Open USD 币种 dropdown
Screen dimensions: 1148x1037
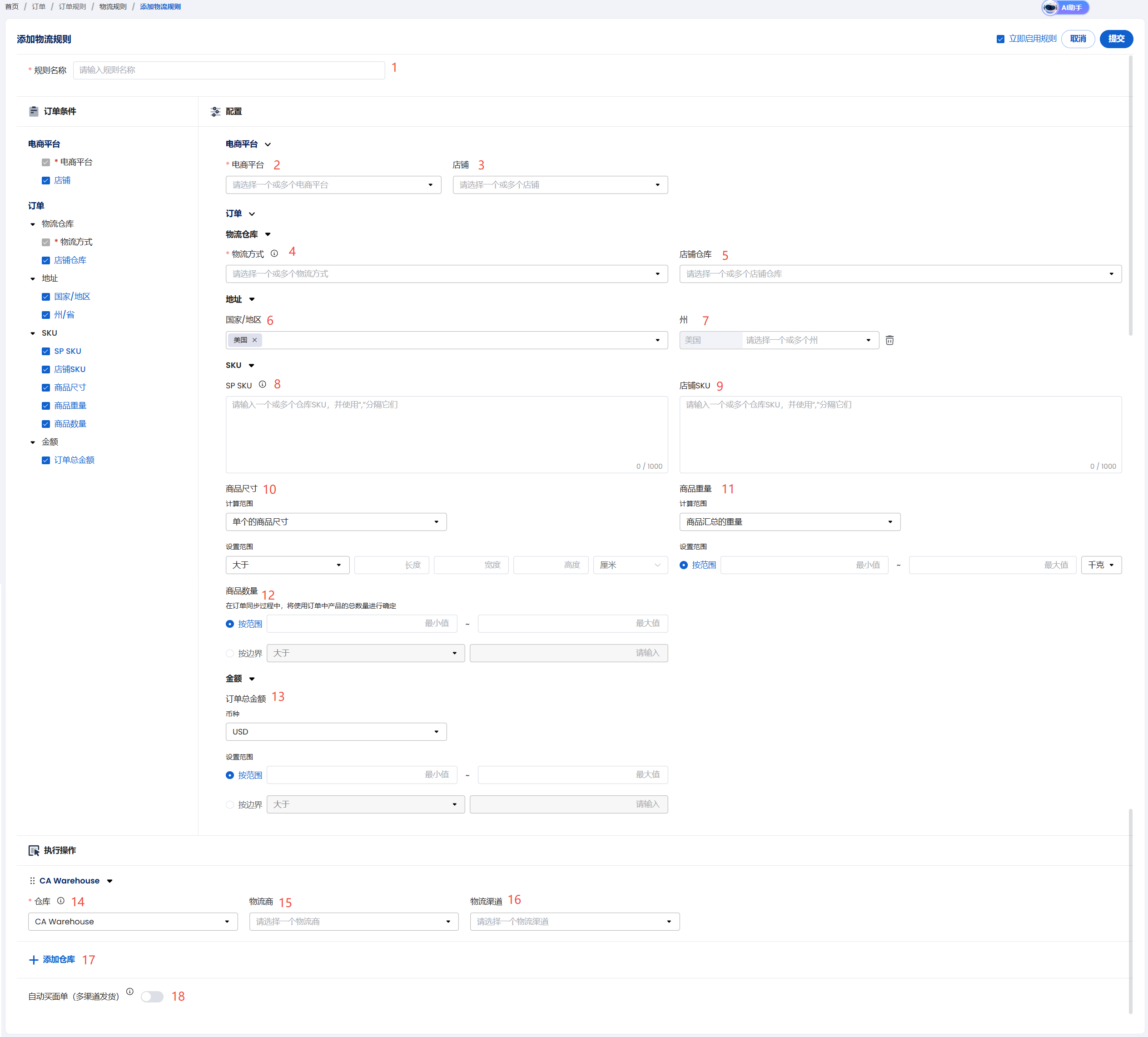[x=336, y=732]
